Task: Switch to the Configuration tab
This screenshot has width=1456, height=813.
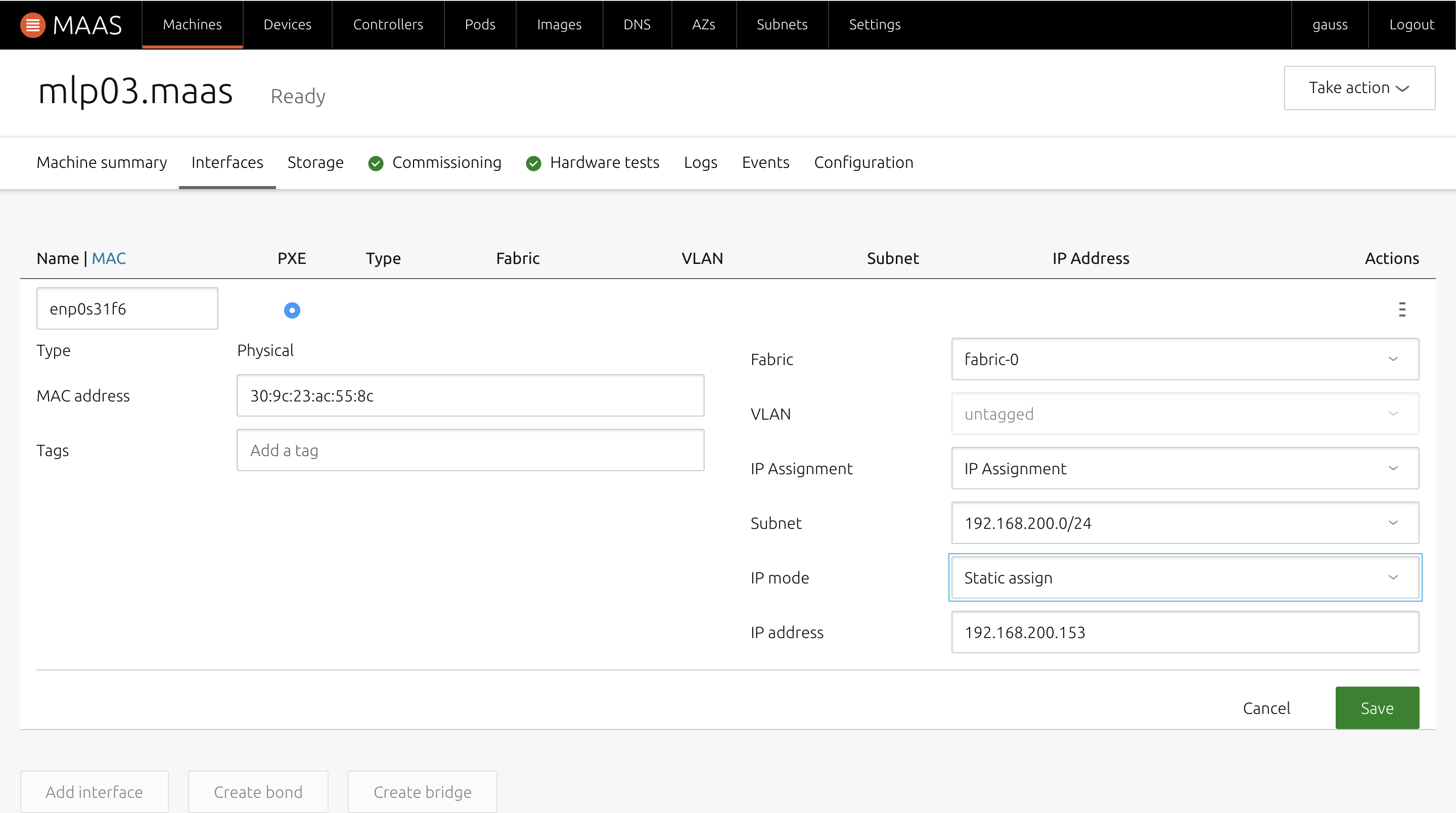Action: point(864,162)
